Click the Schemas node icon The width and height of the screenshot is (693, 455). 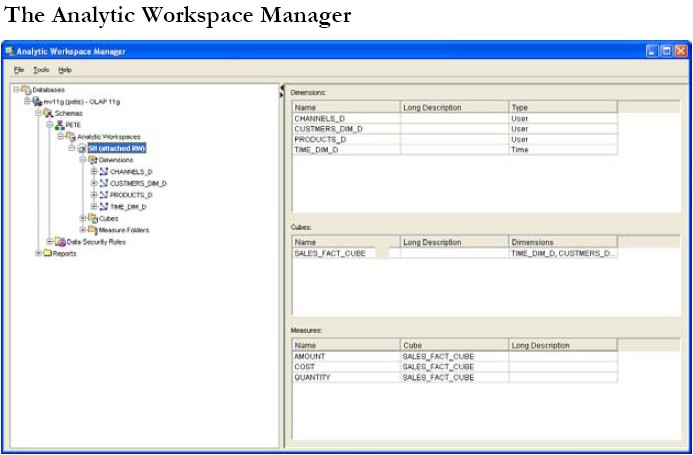point(48,113)
